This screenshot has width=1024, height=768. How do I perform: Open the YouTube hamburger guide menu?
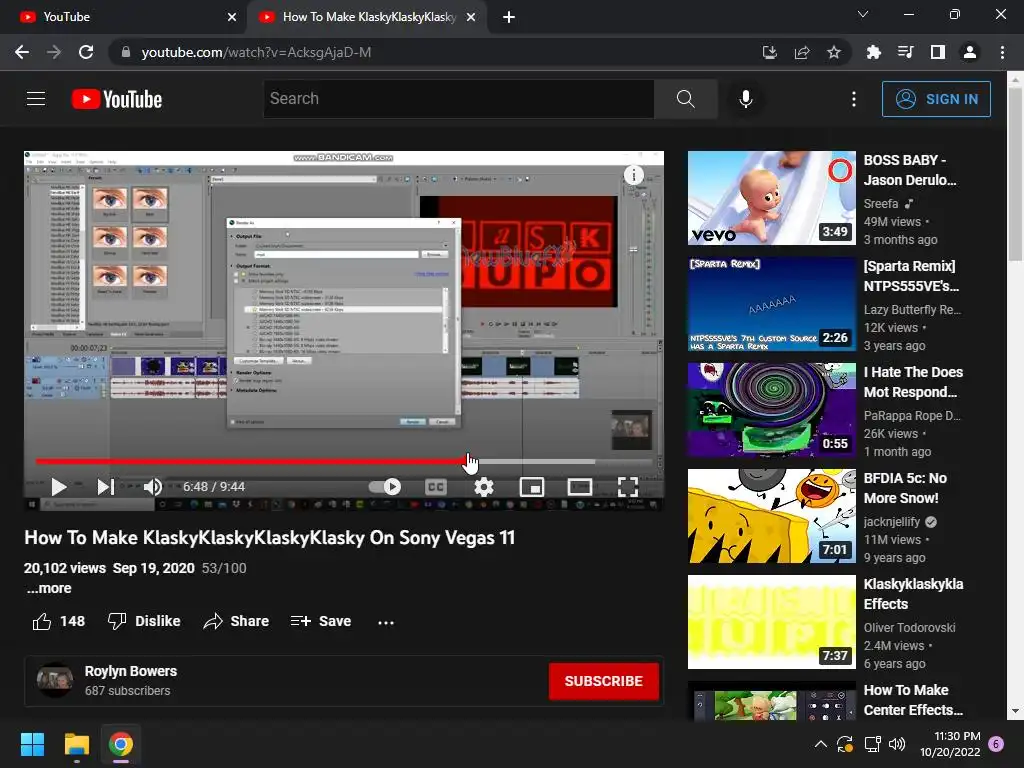coord(36,99)
